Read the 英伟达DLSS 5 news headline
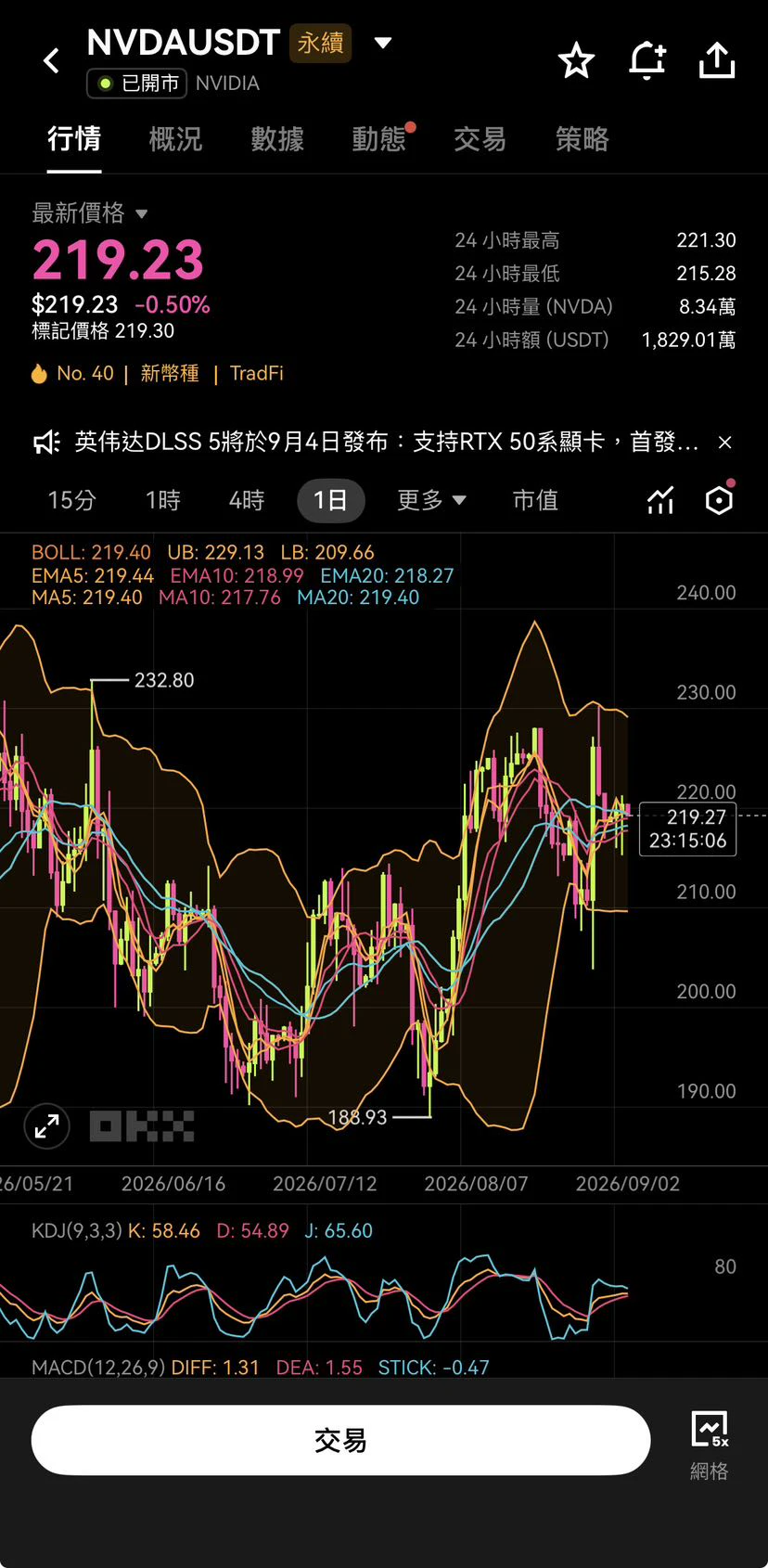This screenshot has height=1568, width=768. [387, 443]
